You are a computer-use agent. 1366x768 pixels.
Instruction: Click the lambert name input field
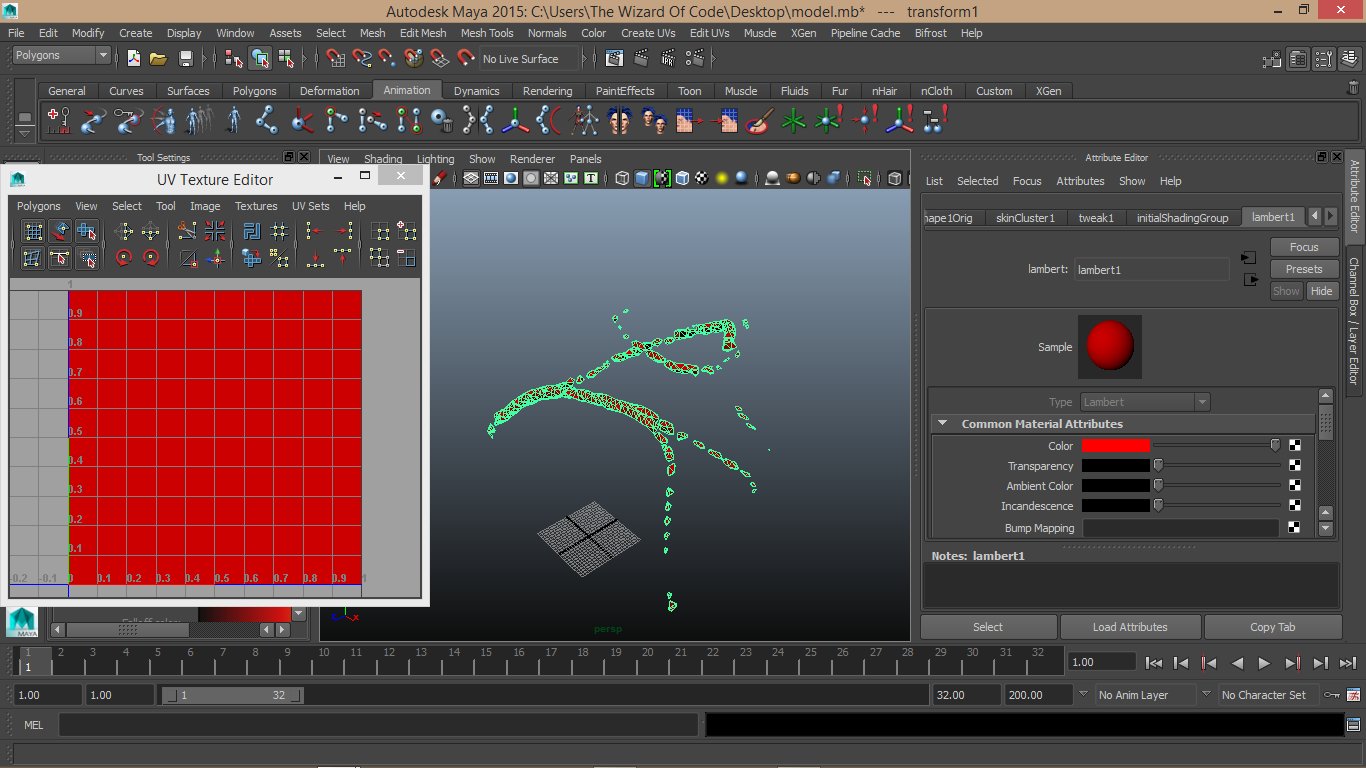(1152, 270)
